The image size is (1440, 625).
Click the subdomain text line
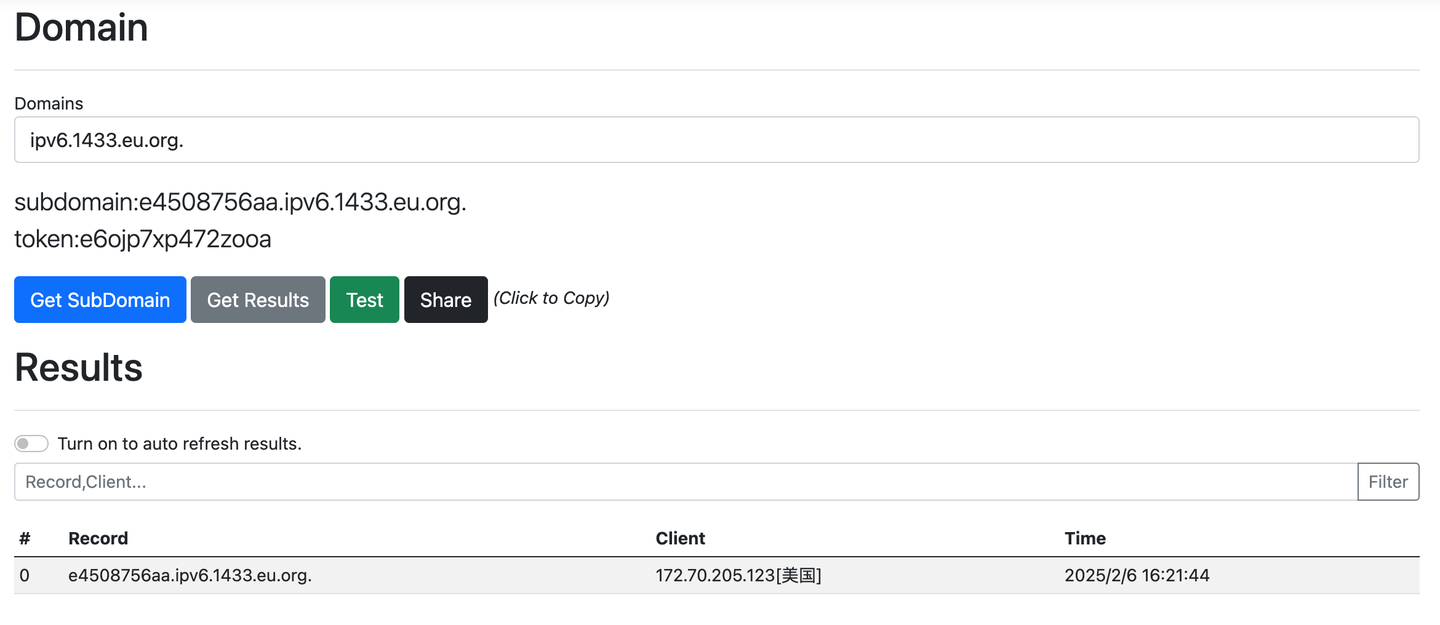pos(240,203)
